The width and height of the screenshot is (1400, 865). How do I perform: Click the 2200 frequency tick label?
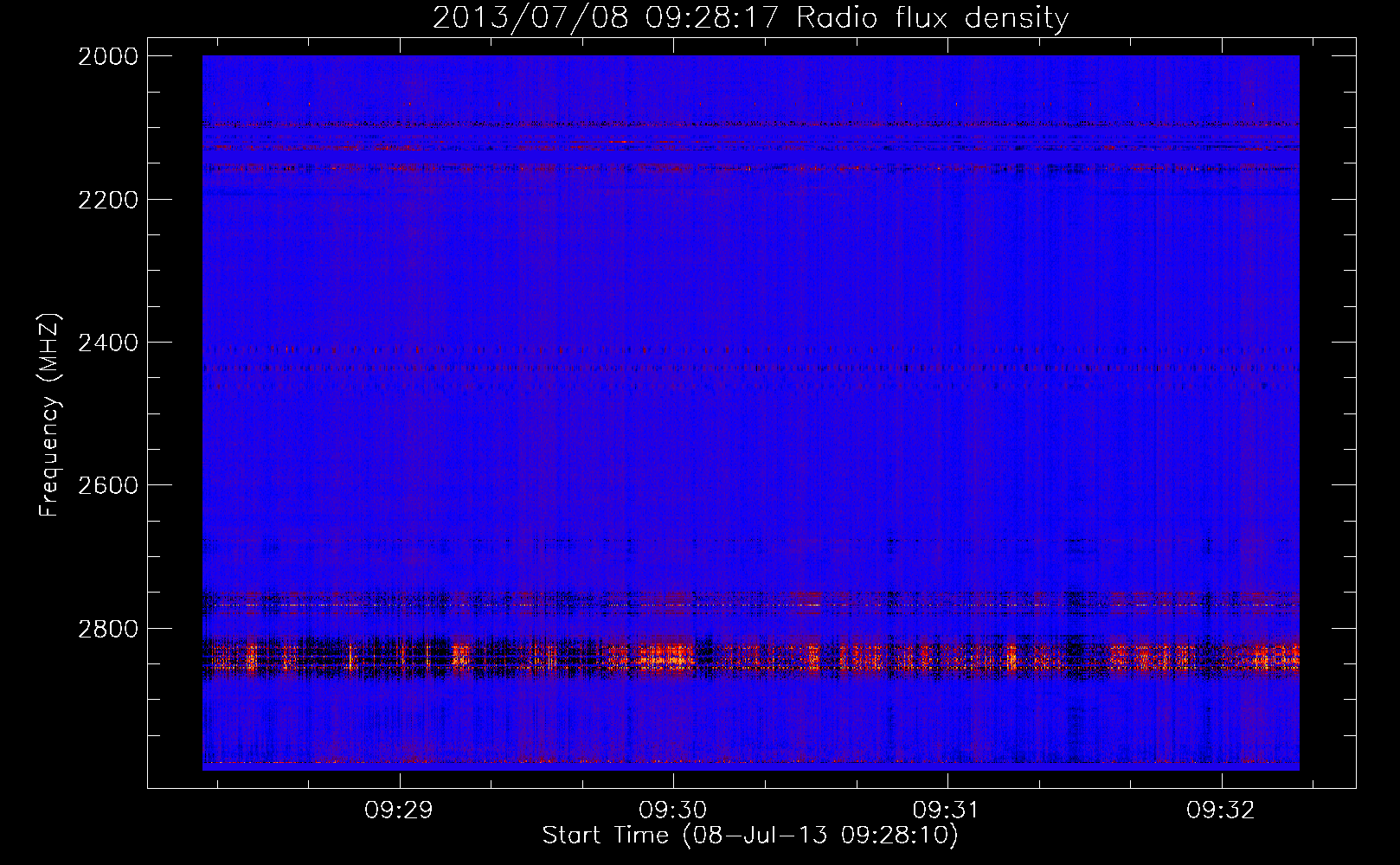108,200
